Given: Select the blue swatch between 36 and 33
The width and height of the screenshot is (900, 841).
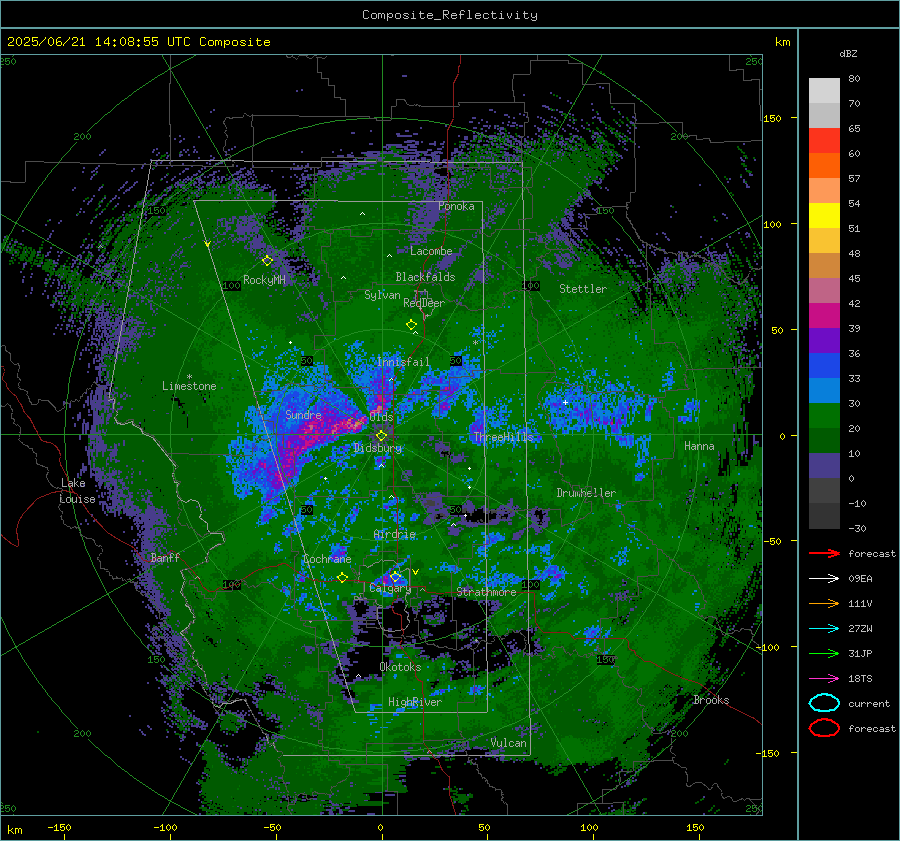Looking at the screenshot, I should pos(824,366).
